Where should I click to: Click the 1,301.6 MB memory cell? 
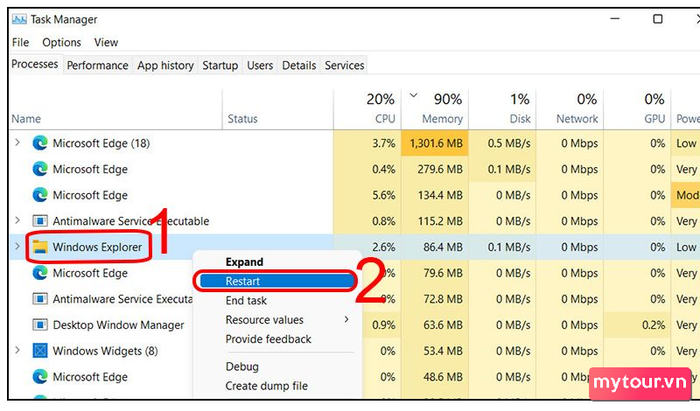click(436, 144)
